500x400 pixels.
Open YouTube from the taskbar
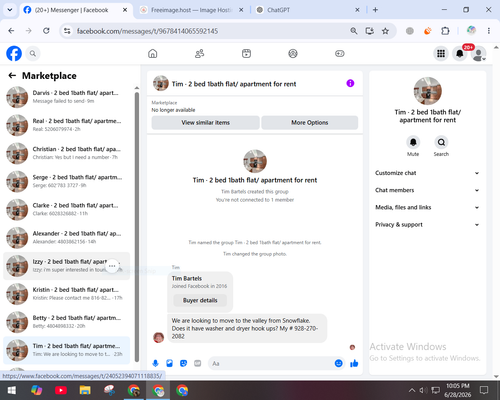coord(61,390)
